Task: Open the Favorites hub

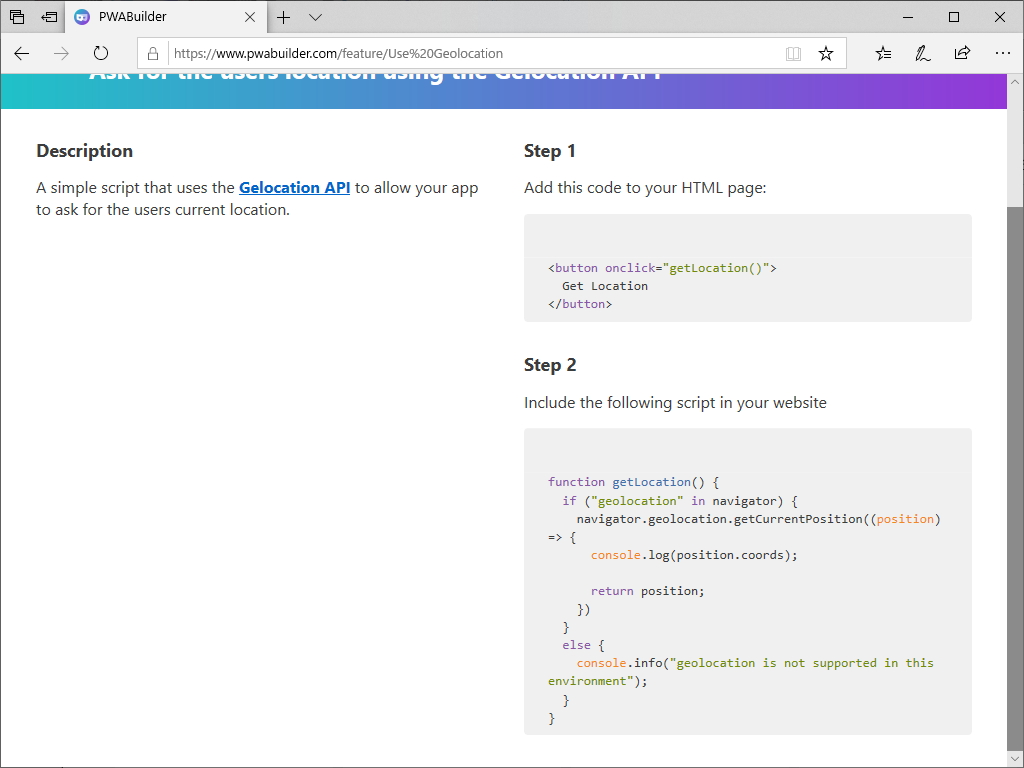Action: tap(882, 54)
